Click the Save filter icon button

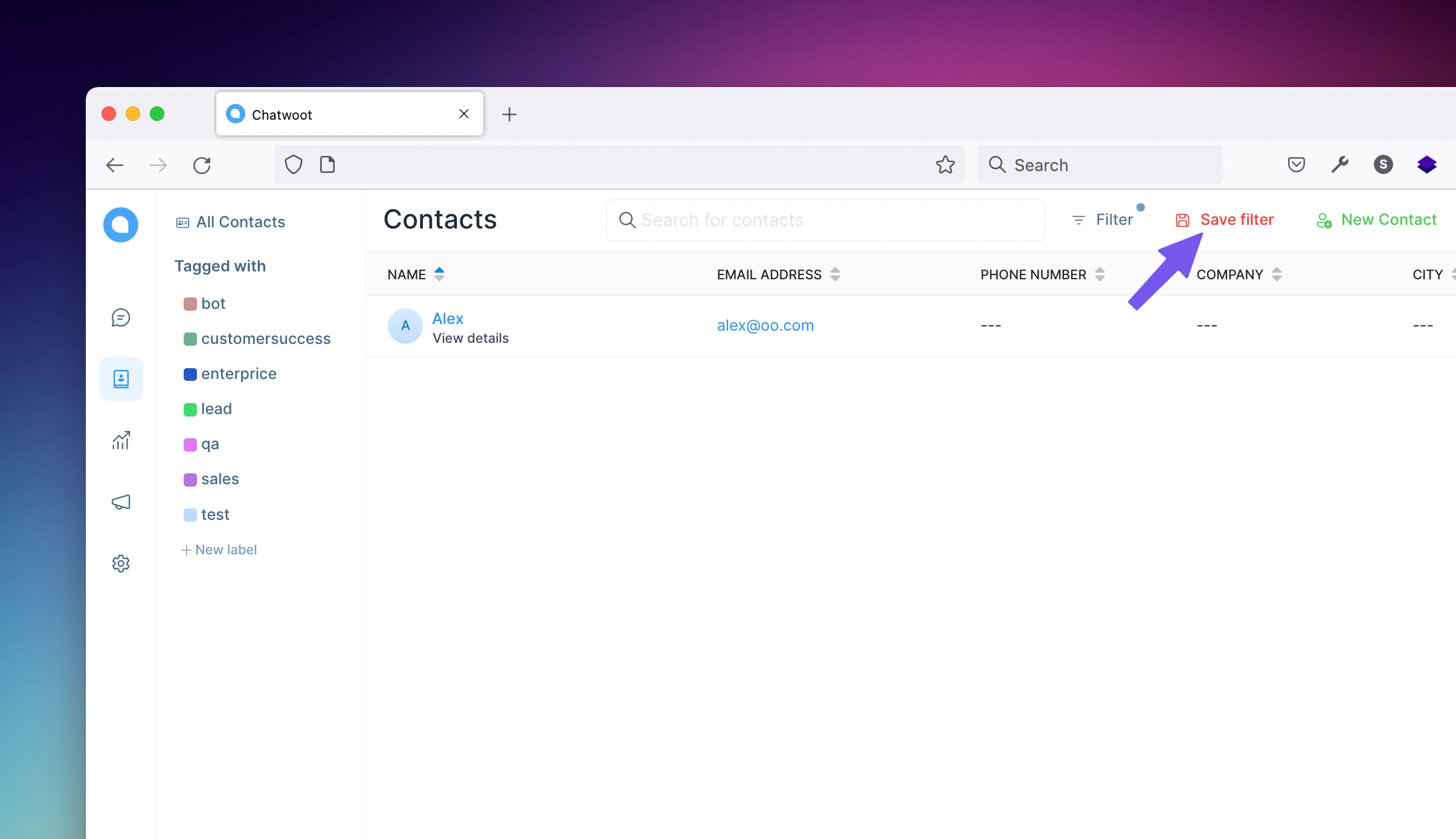pyautogui.click(x=1183, y=220)
